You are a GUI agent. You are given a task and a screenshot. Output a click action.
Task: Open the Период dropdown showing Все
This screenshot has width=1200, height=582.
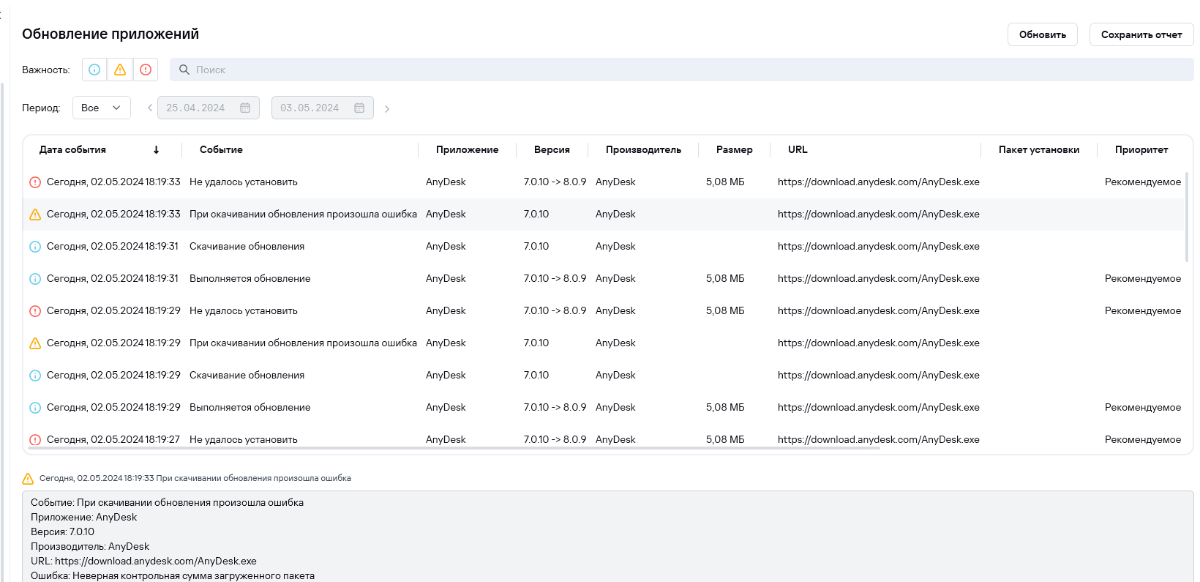[x=101, y=108]
